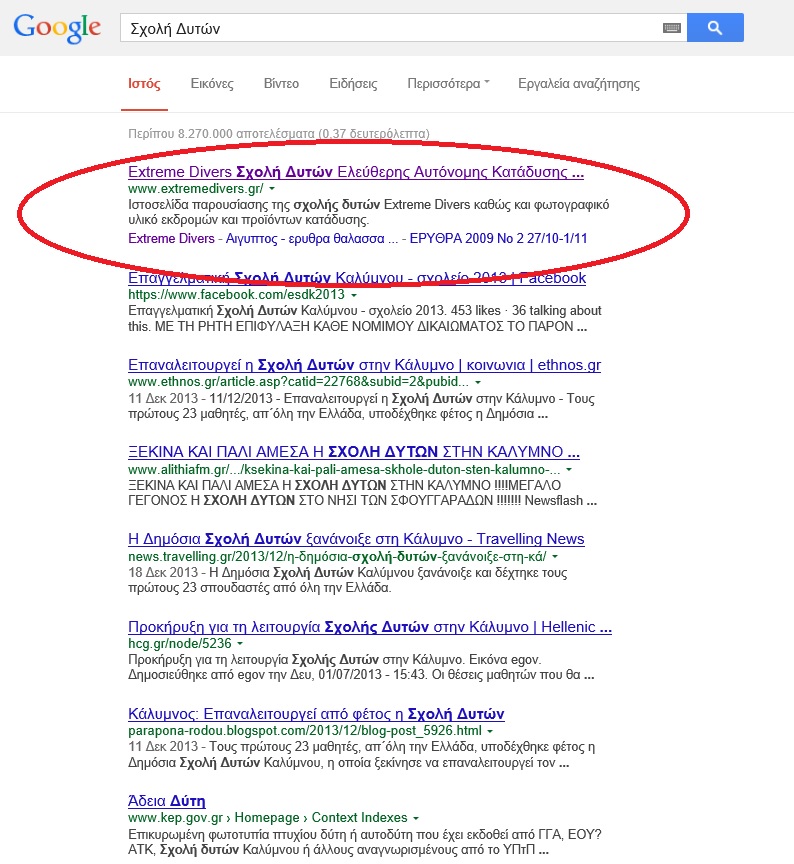Expand arrow next to news.travelling.gr URL
Screen dimensions: 794x864
tap(555, 557)
